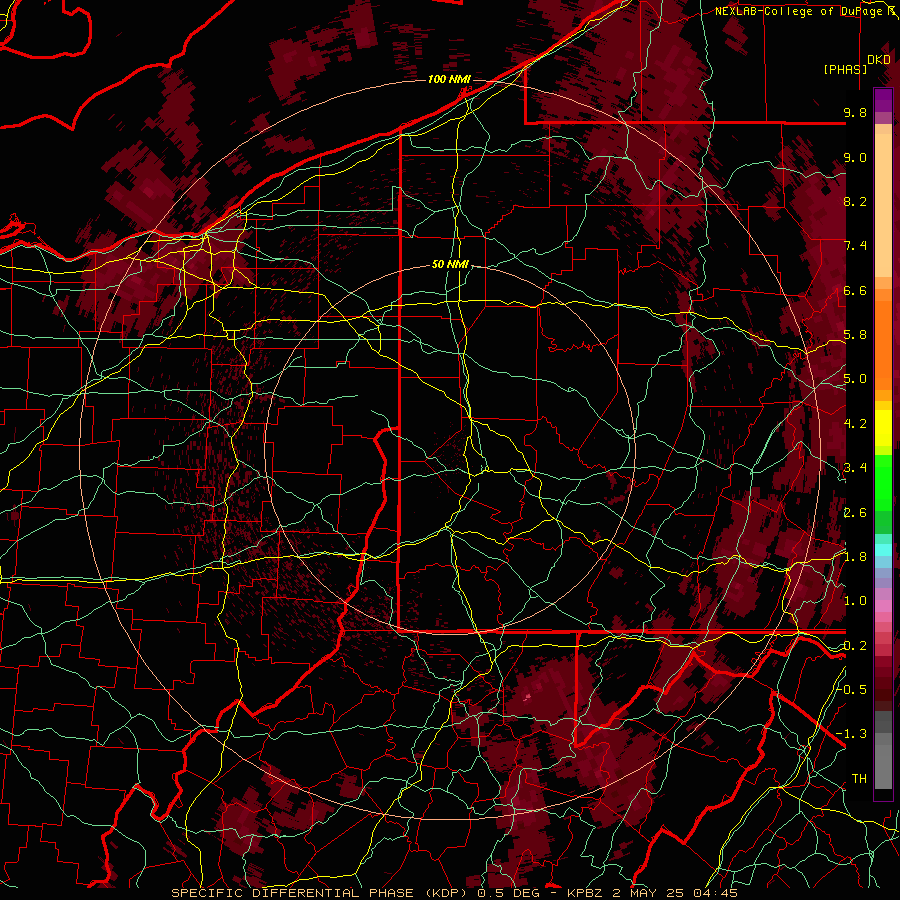900x900 pixels.
Task: Click the 9.8 value on the color scale
Action: [855, 112]
